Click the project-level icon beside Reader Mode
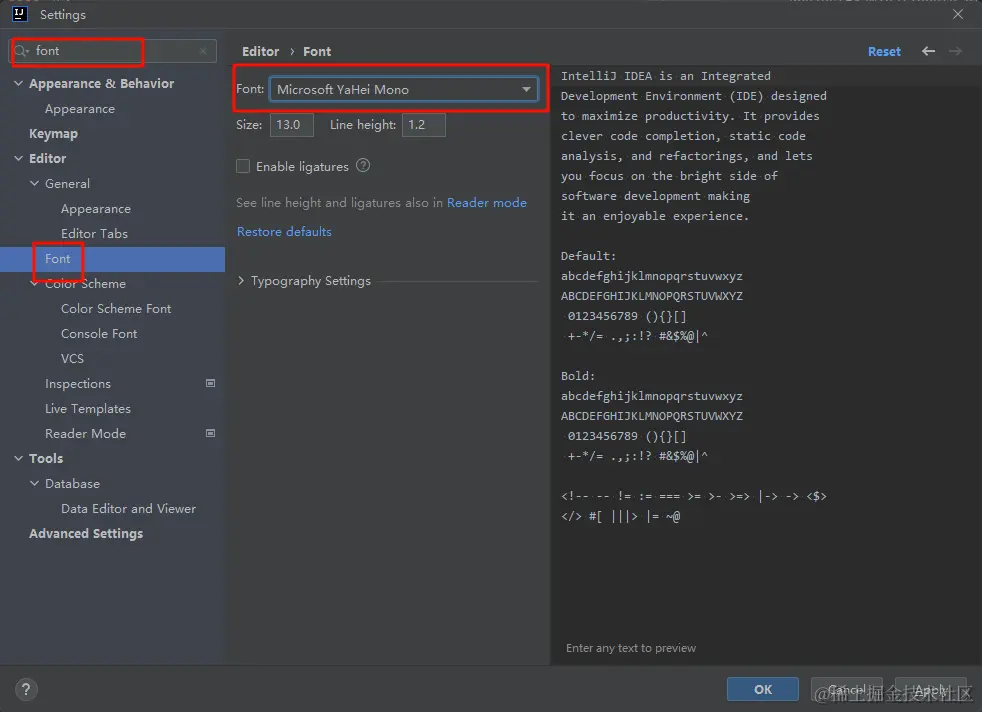Viewport: 982px width, 712px height. (x=210, y=433)
